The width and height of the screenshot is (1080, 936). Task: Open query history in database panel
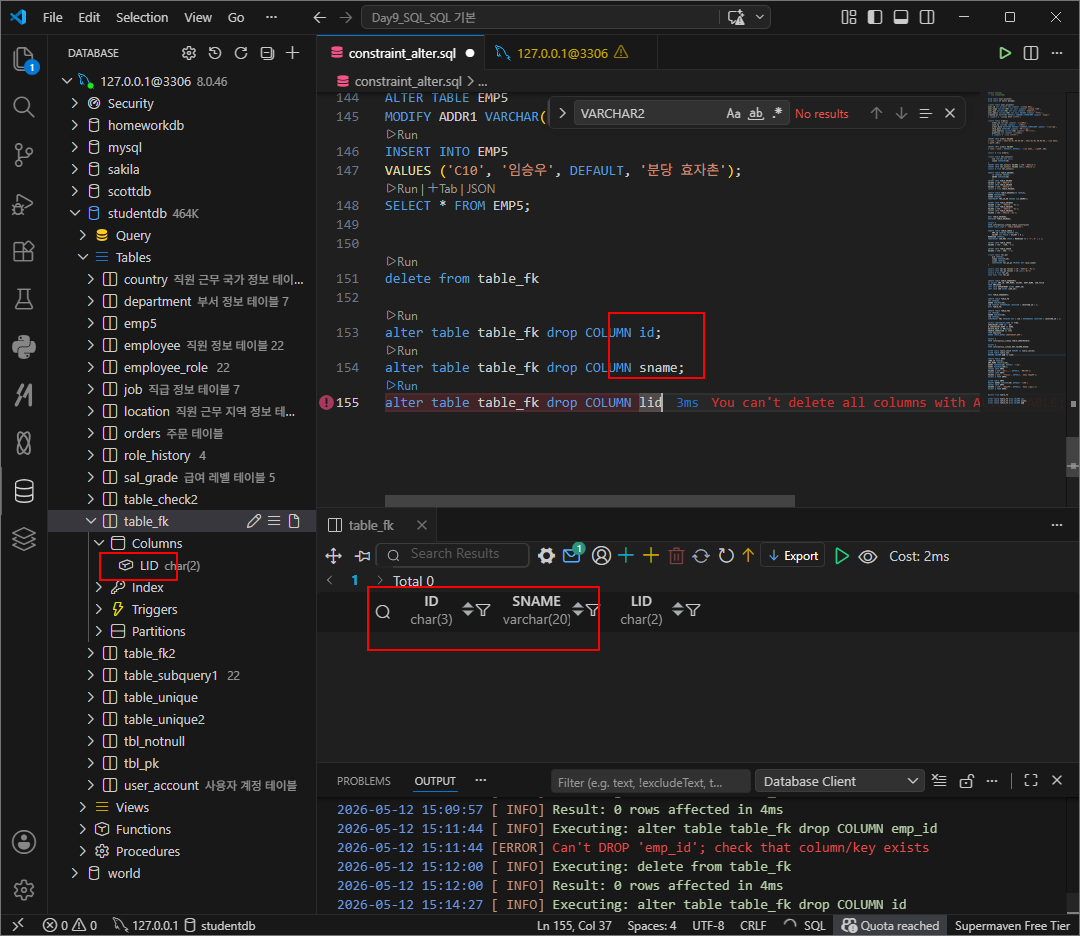click(215, 53)
